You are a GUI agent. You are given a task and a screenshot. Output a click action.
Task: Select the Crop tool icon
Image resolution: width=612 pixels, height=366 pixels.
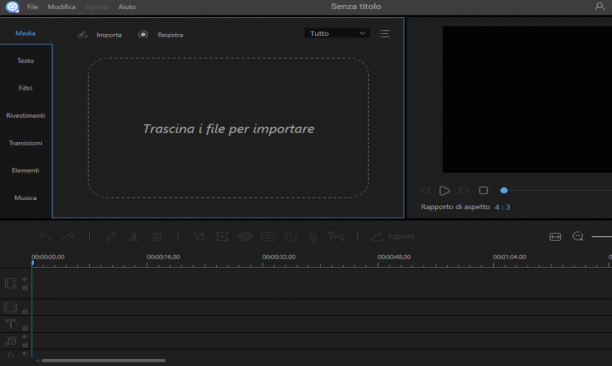click(x=199, y=236)
